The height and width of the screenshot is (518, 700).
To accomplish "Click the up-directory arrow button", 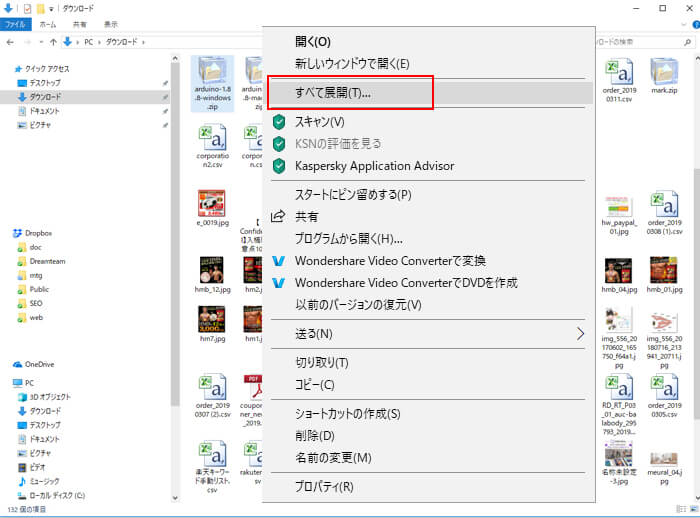I will [x=51, y=42].
